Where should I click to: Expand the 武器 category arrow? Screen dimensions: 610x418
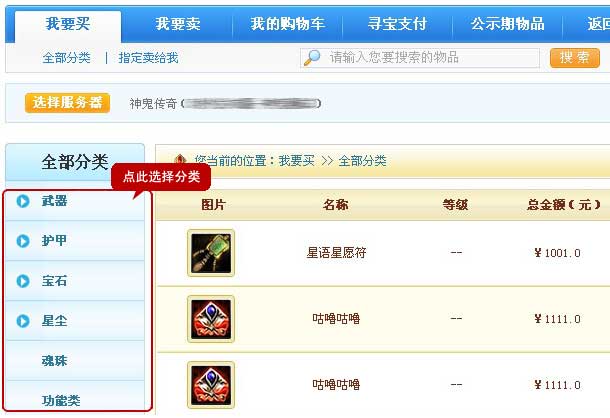pos(23,201)
